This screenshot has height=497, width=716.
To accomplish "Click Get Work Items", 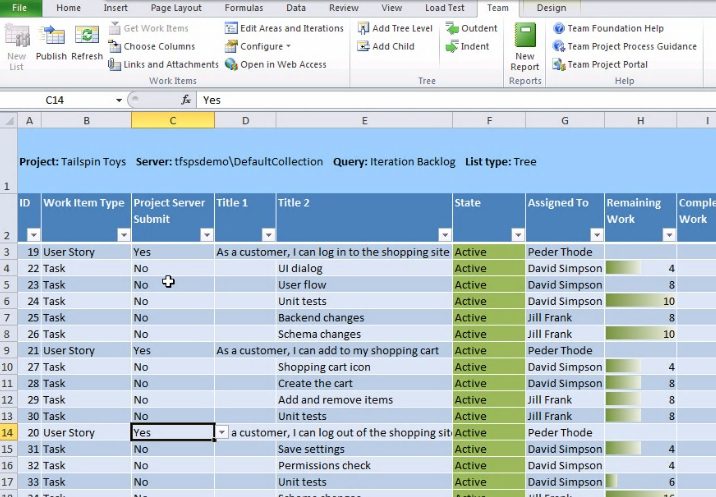I will coord(149,28).
